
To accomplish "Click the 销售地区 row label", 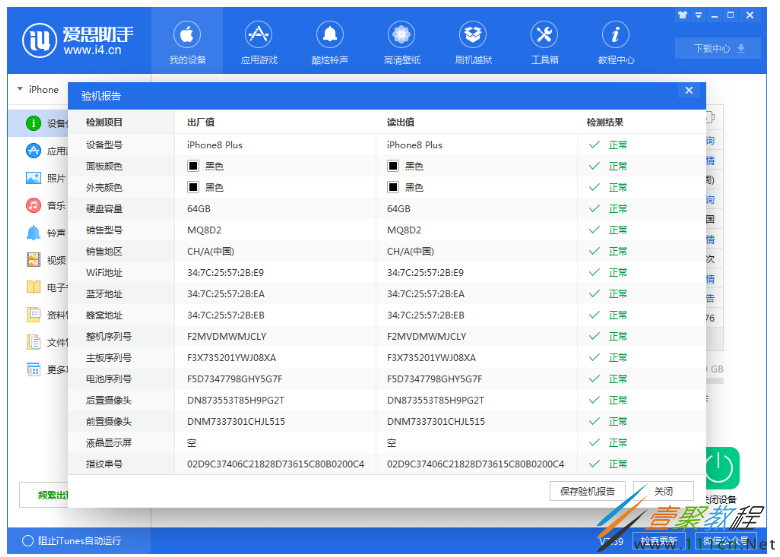I will click(104, 252).
